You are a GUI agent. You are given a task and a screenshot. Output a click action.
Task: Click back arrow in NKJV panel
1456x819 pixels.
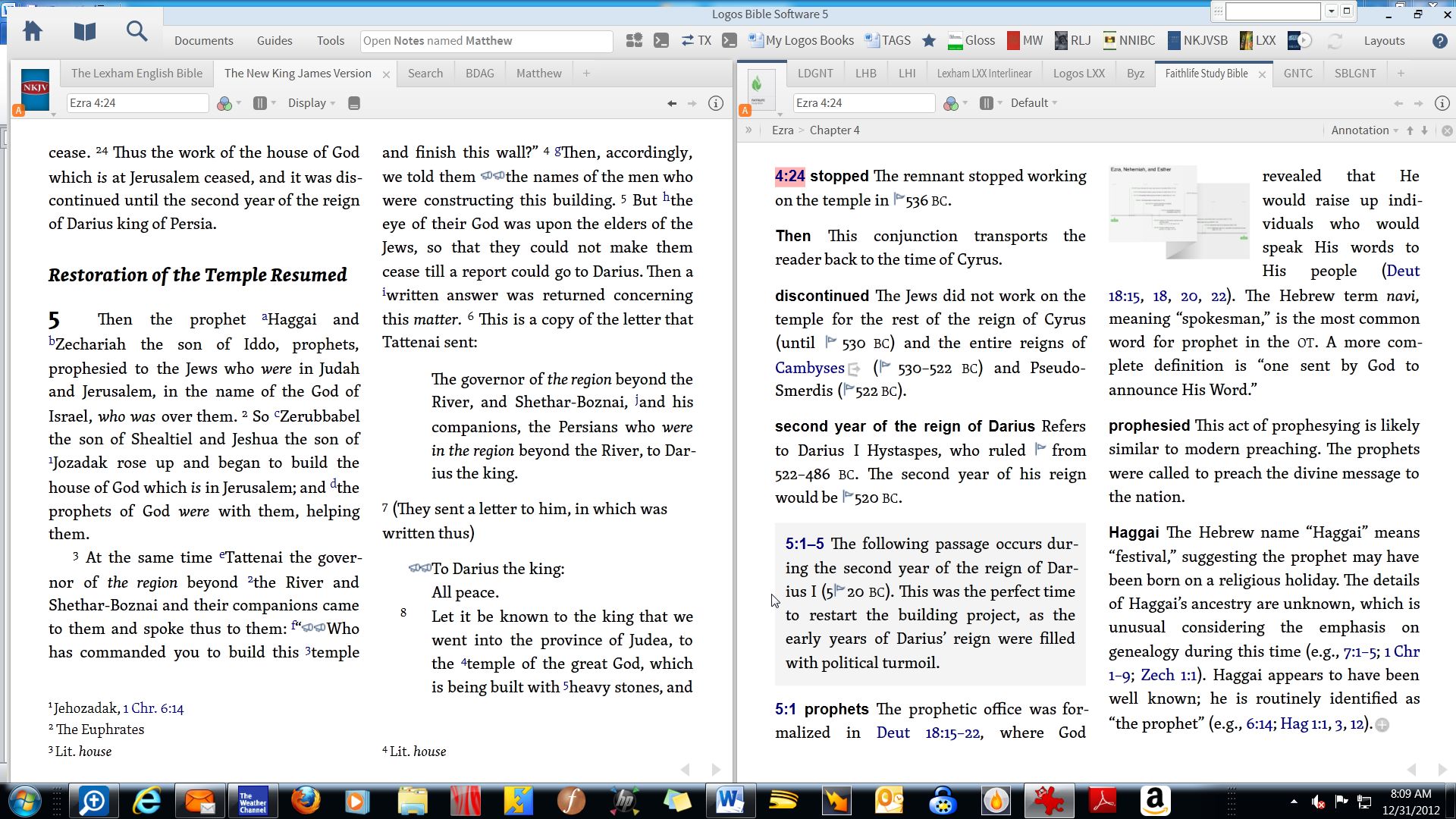[671, 103]
